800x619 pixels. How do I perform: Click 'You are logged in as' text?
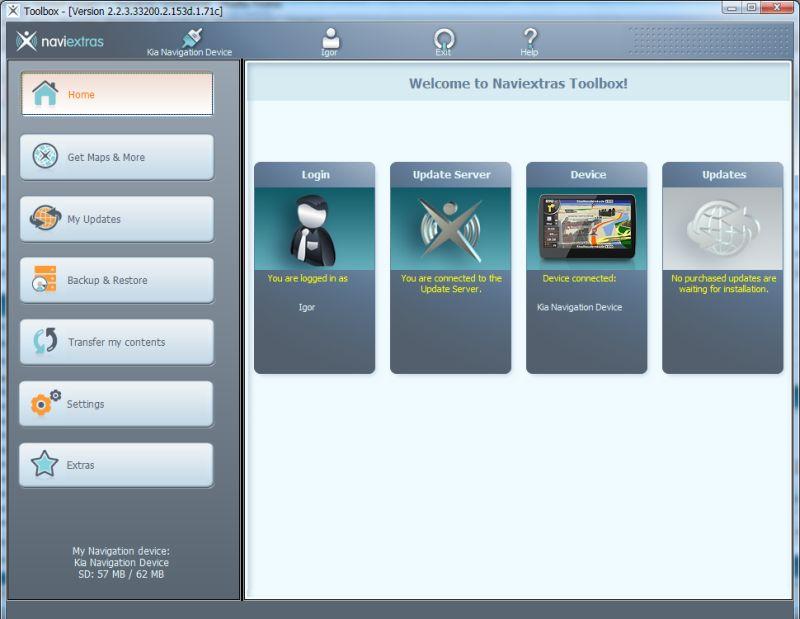click(307, 278)
